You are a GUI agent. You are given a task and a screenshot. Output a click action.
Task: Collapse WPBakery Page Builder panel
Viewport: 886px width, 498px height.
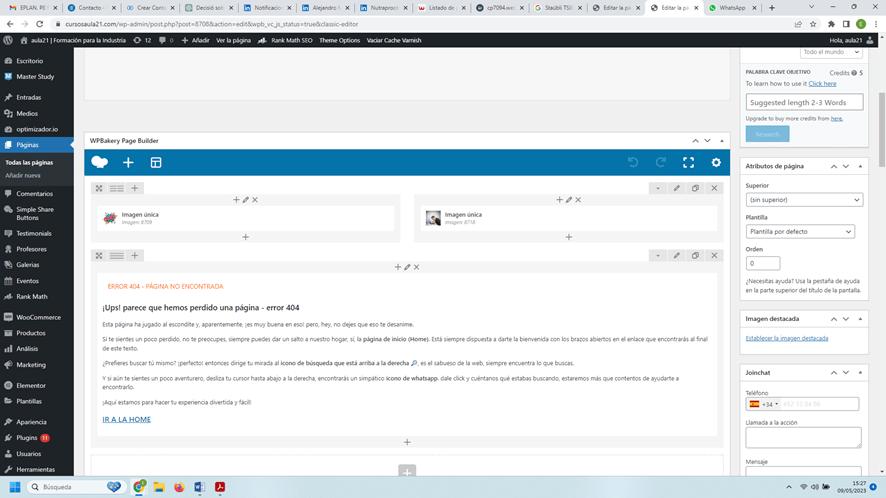click(x=722, y=141)
